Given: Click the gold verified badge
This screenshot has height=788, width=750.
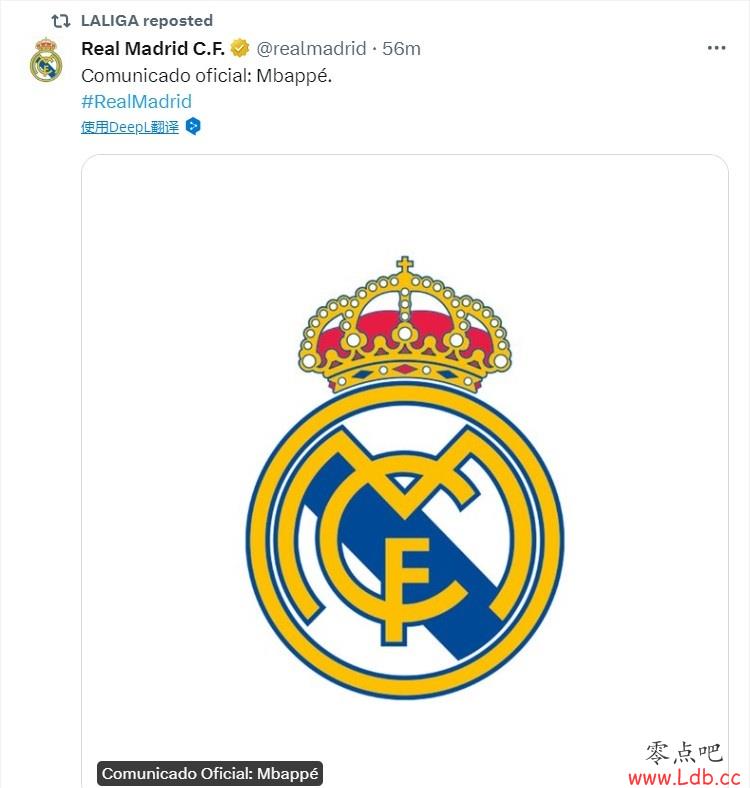Looking at the screenshot, I should [240, 48].
